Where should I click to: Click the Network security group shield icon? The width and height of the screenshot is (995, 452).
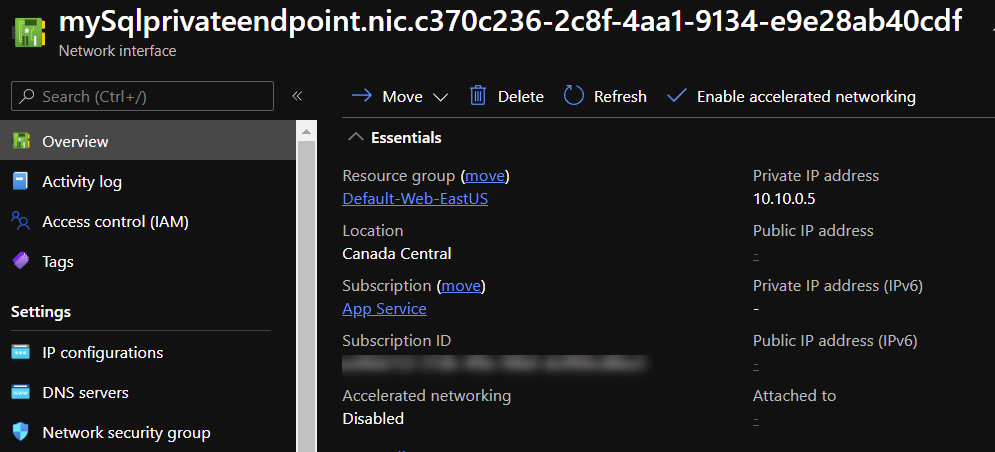click(x=20, y=432)
